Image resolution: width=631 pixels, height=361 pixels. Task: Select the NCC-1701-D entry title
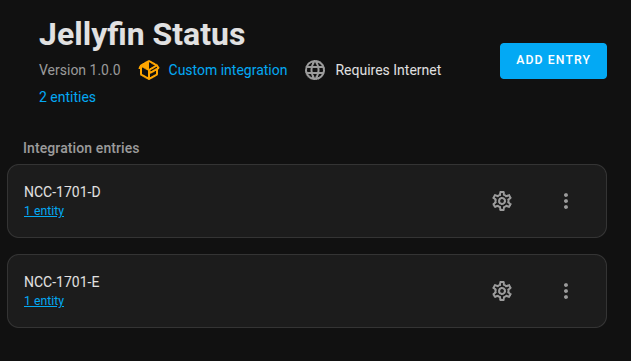click(x=62, y=192)
